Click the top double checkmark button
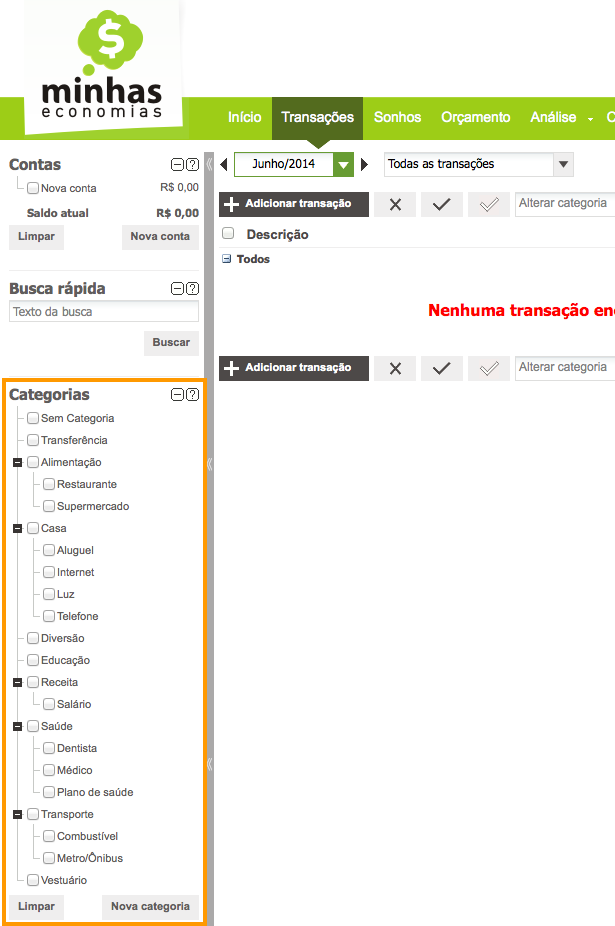The height and width of the screenshot is (926, 615). click(489, 204)
